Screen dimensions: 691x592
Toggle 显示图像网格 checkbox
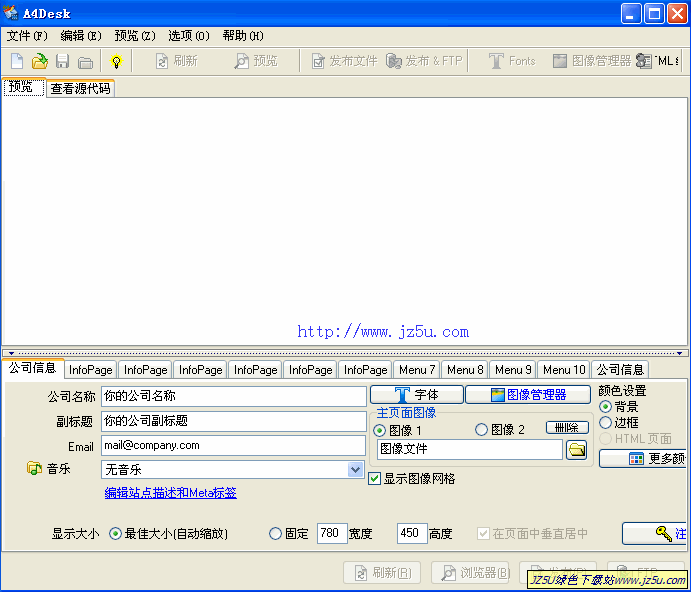(x=375, y=479)
